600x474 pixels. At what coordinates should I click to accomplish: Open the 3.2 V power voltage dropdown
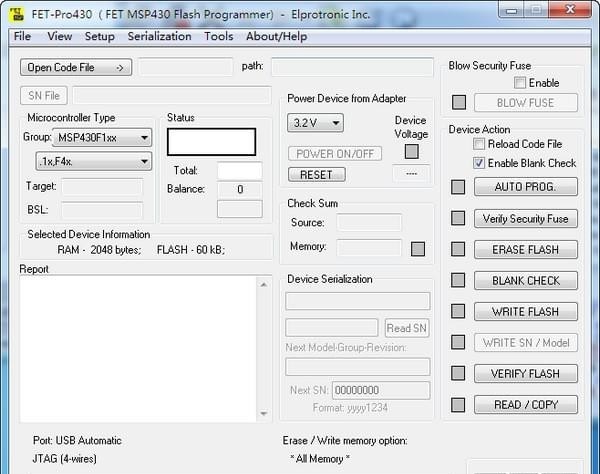(315, 123)
